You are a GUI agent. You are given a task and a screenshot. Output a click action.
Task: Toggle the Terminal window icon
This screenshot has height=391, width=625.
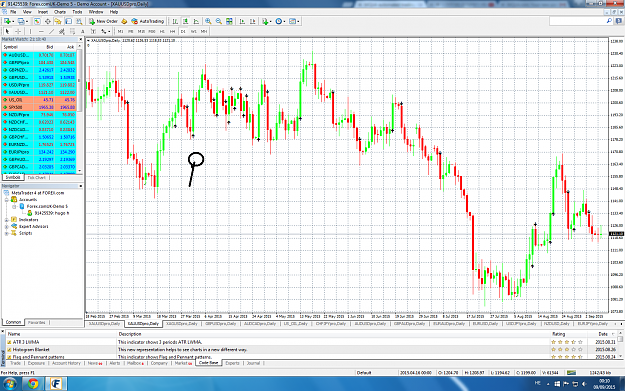(x=69, y=21)
